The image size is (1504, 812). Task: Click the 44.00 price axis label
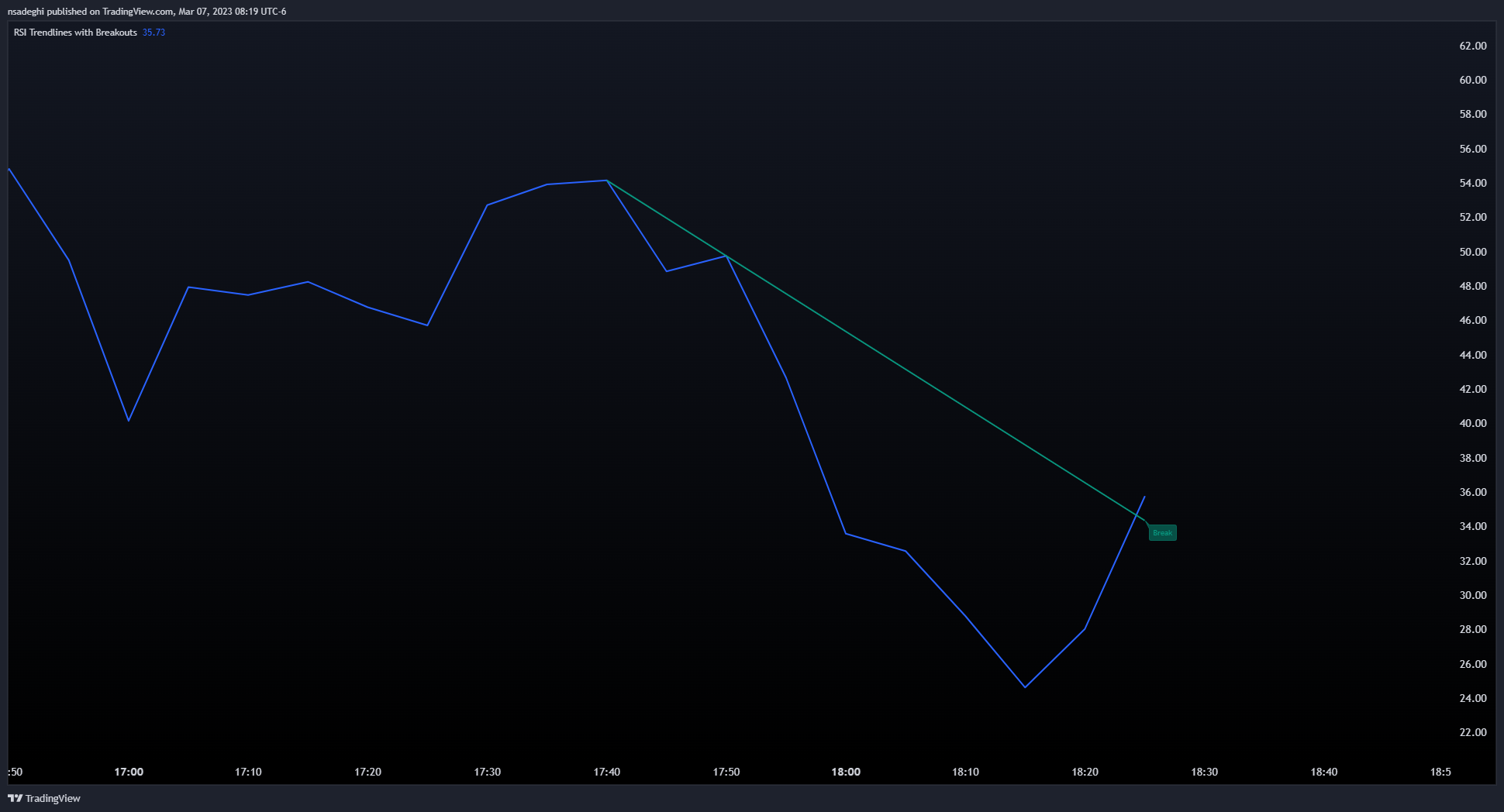pyautogui.click(x=1473, y=355)
